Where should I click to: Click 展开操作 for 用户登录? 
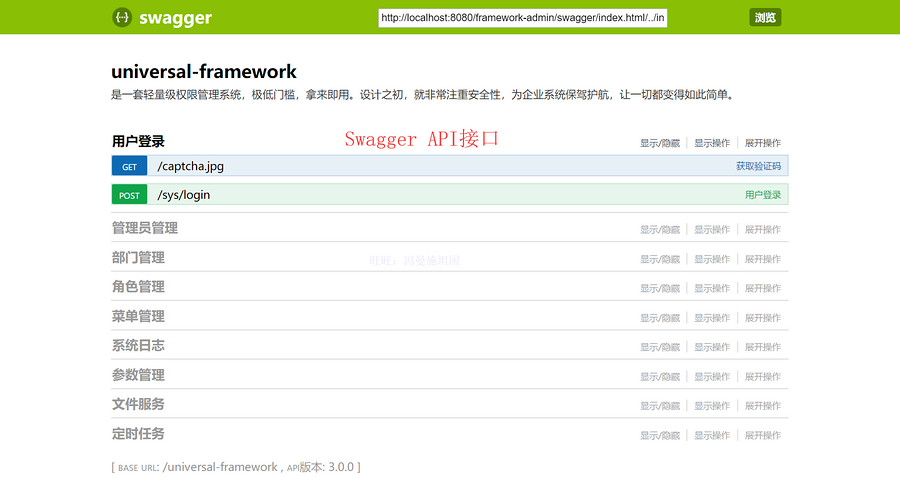tap(763, 143)
